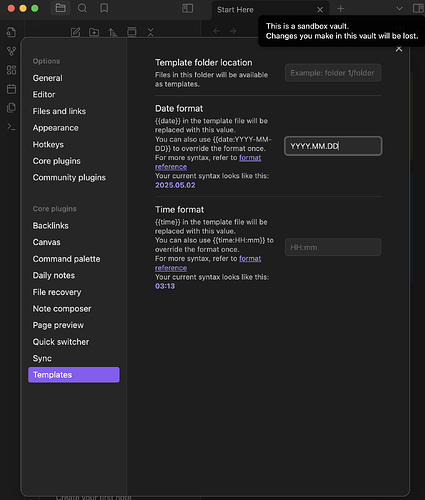Select Appearance in settings options
Viewport: 425px width, 500px height.
(x=56, y=128)
